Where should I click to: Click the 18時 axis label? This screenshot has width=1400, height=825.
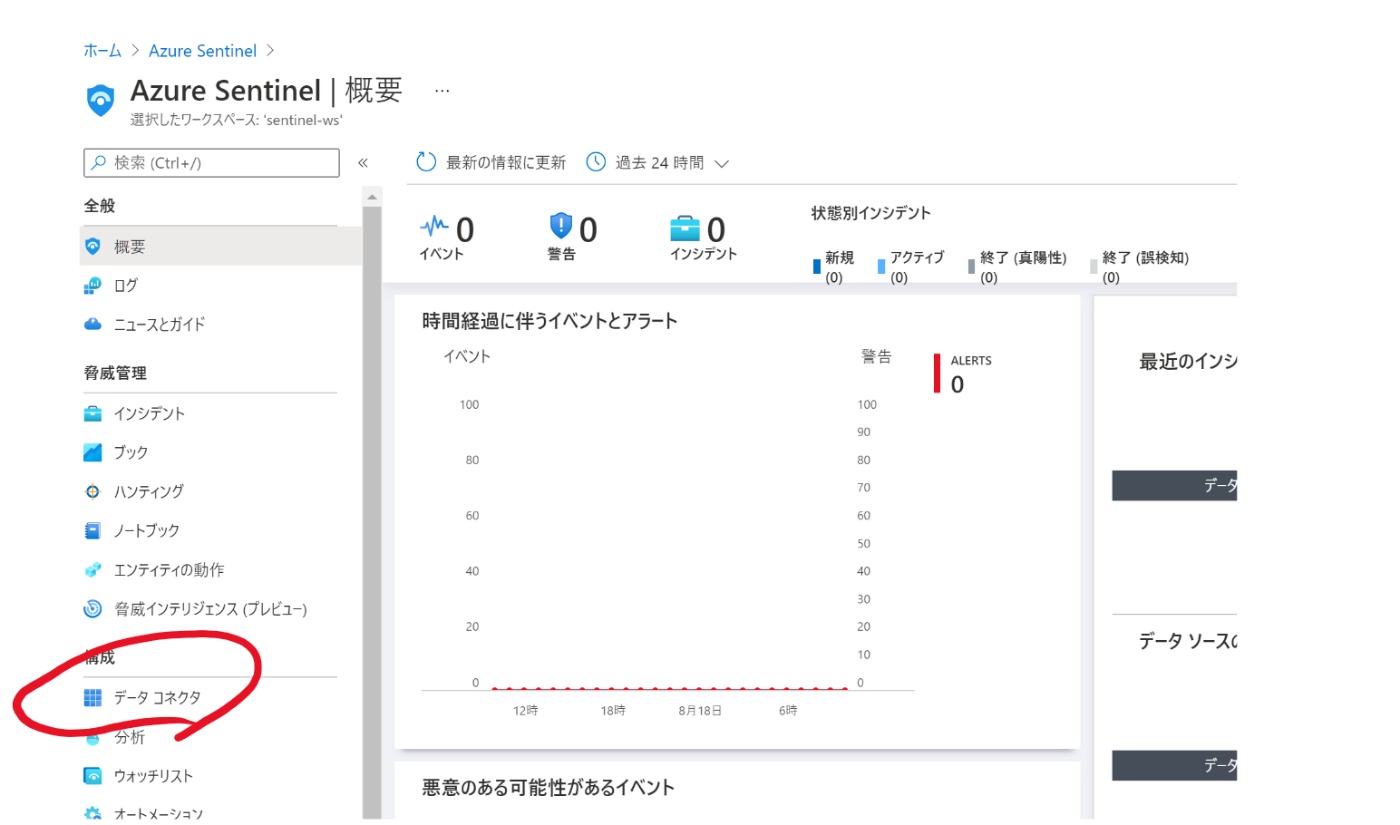pyautogui.click(x=613, y=710)
